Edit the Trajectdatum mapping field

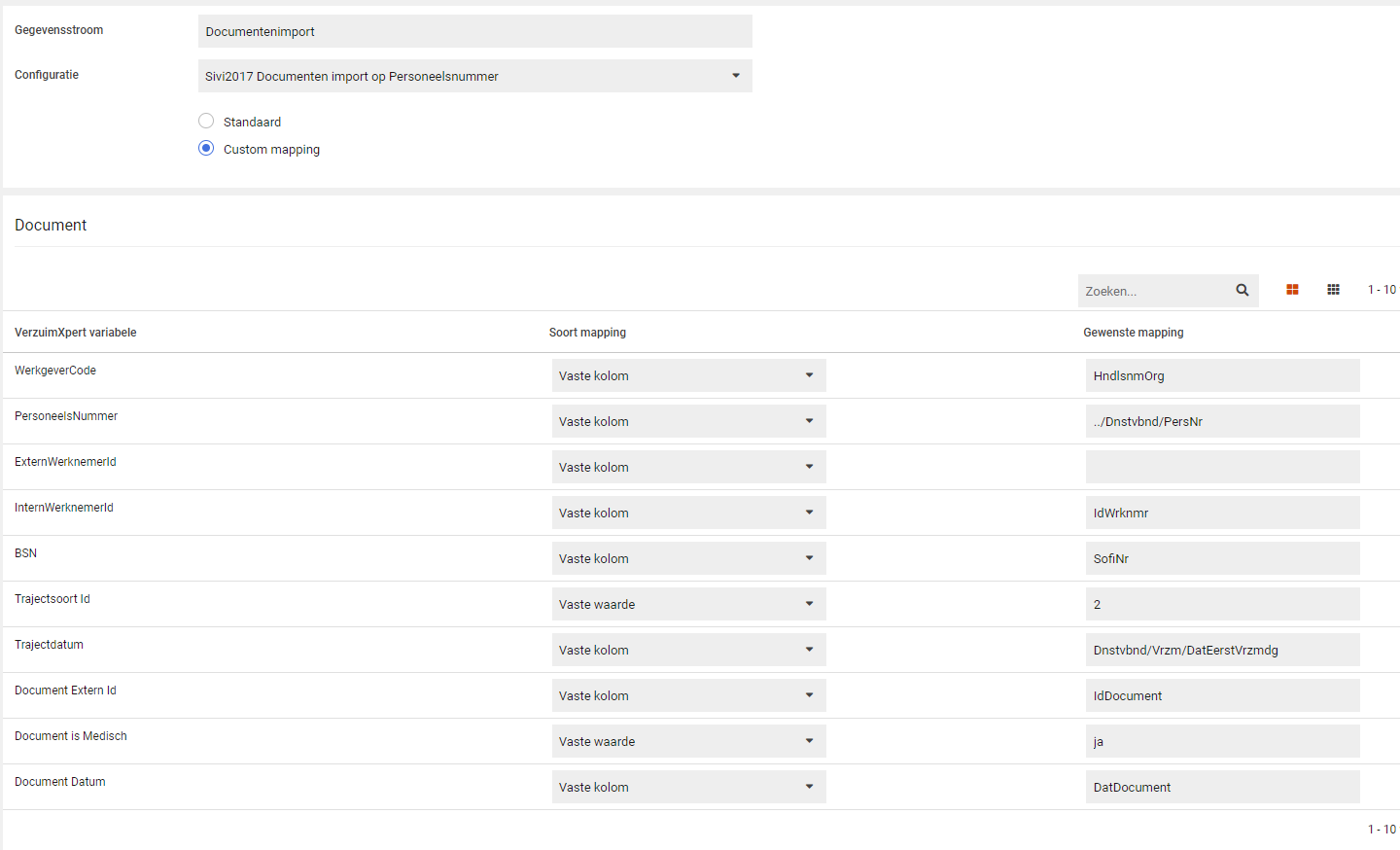point(1222,650)
